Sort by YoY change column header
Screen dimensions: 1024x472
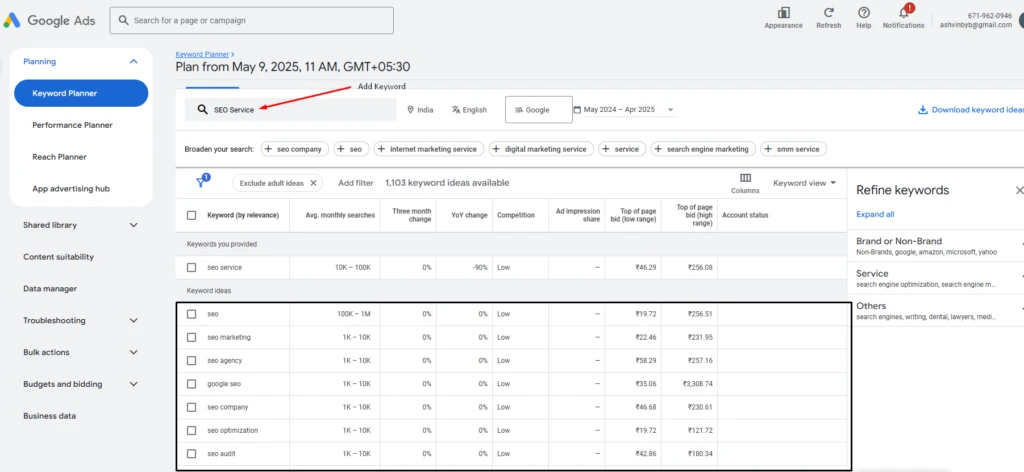[x=470, y=215]
